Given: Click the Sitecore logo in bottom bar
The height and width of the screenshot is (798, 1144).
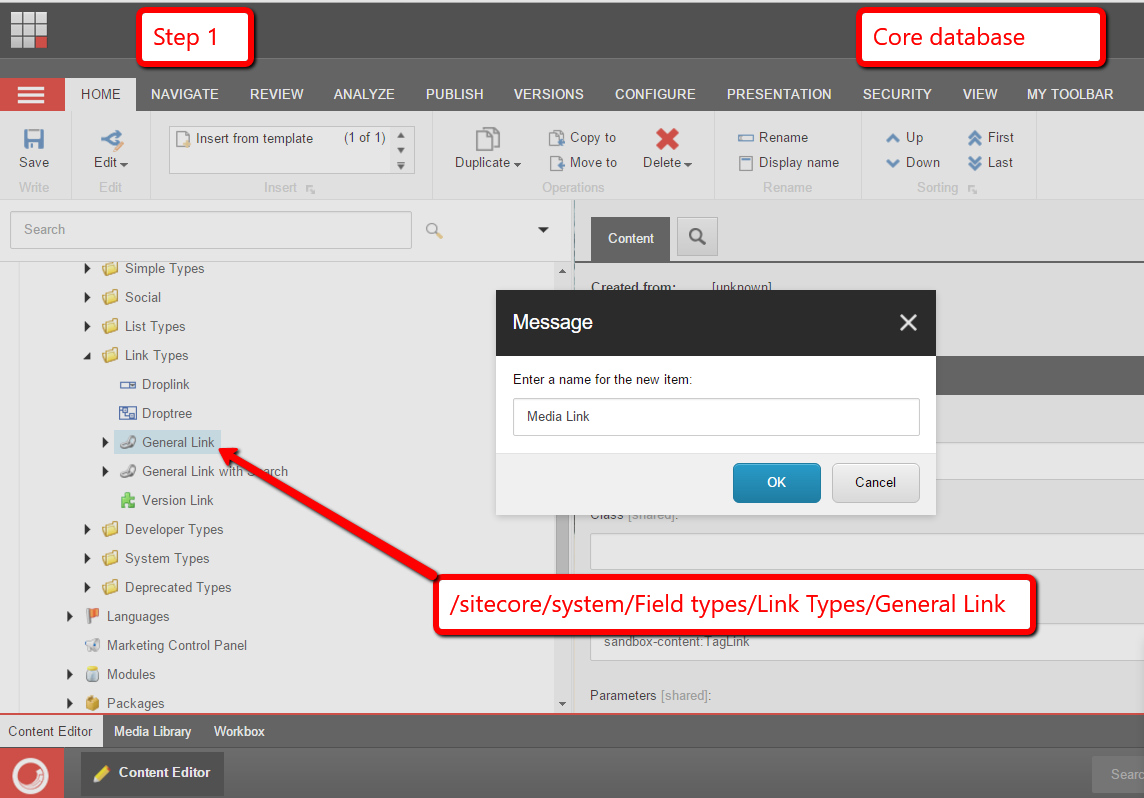Looking at the screenshot, I should 31,773.
